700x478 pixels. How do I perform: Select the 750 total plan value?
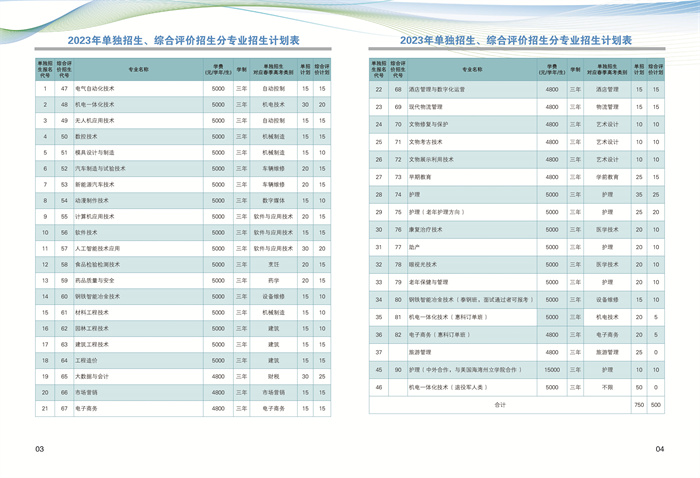[638, 405]
